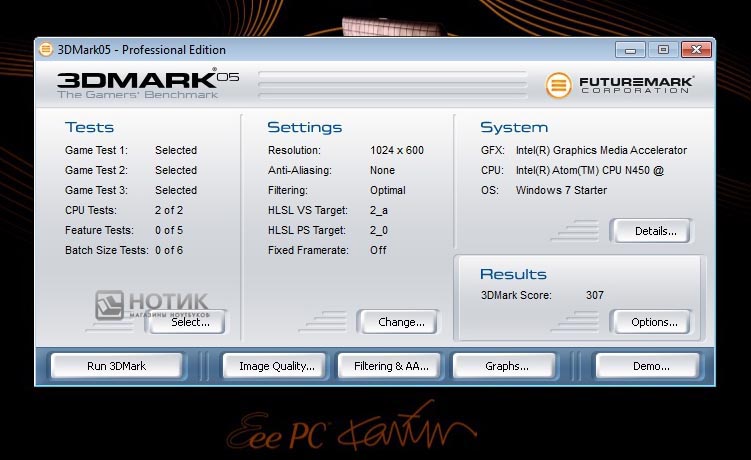This screenshot has width=751, height=460.
Task: Click the Results section heading
Action: coord(513,274)
